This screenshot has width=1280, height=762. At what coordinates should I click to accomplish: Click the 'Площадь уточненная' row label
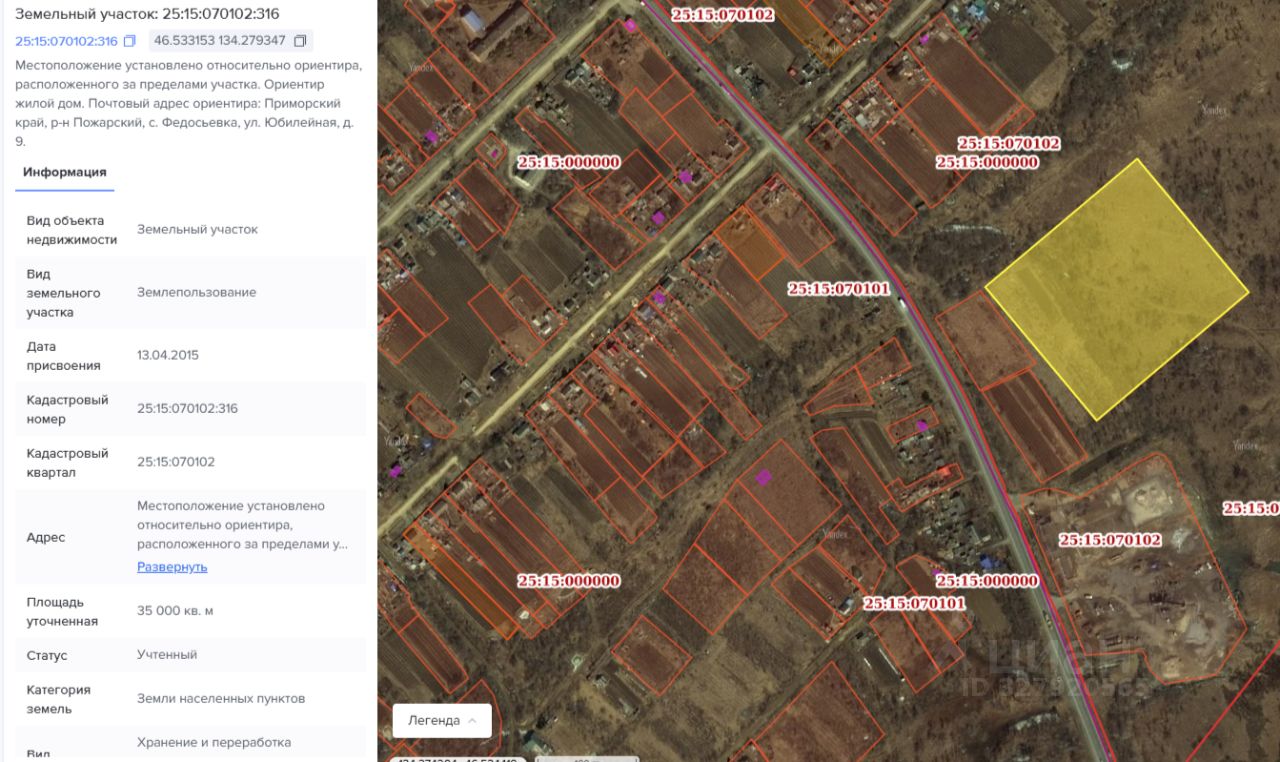62,612
